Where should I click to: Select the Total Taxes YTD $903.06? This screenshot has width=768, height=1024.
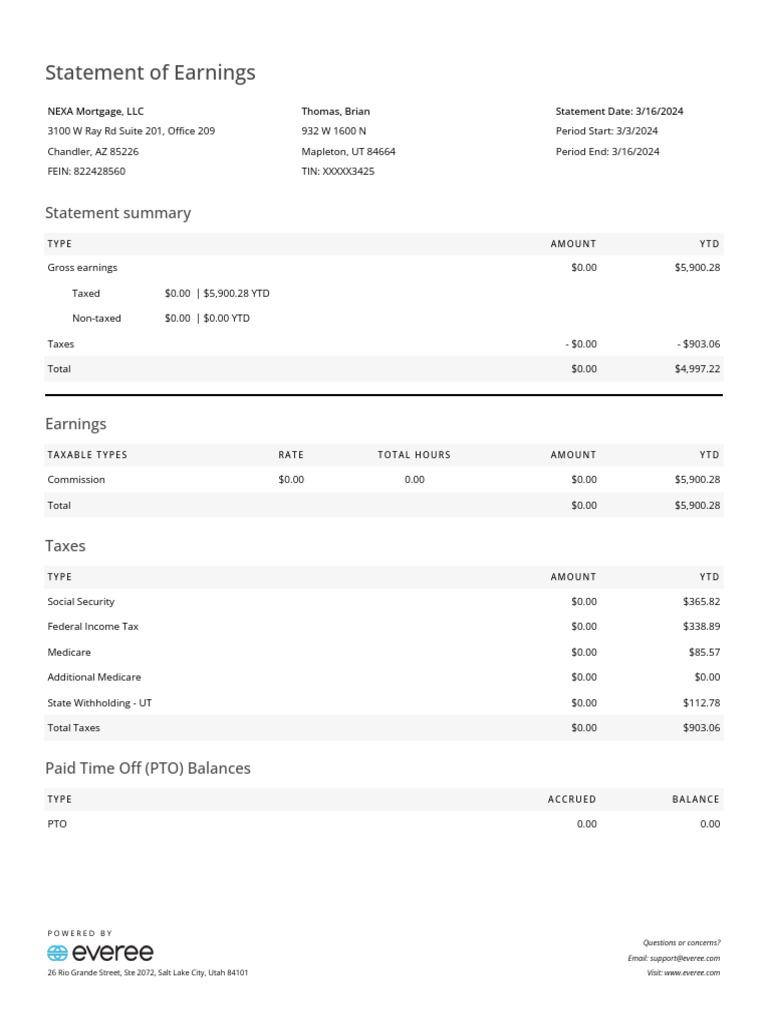[x=701, y=728]
